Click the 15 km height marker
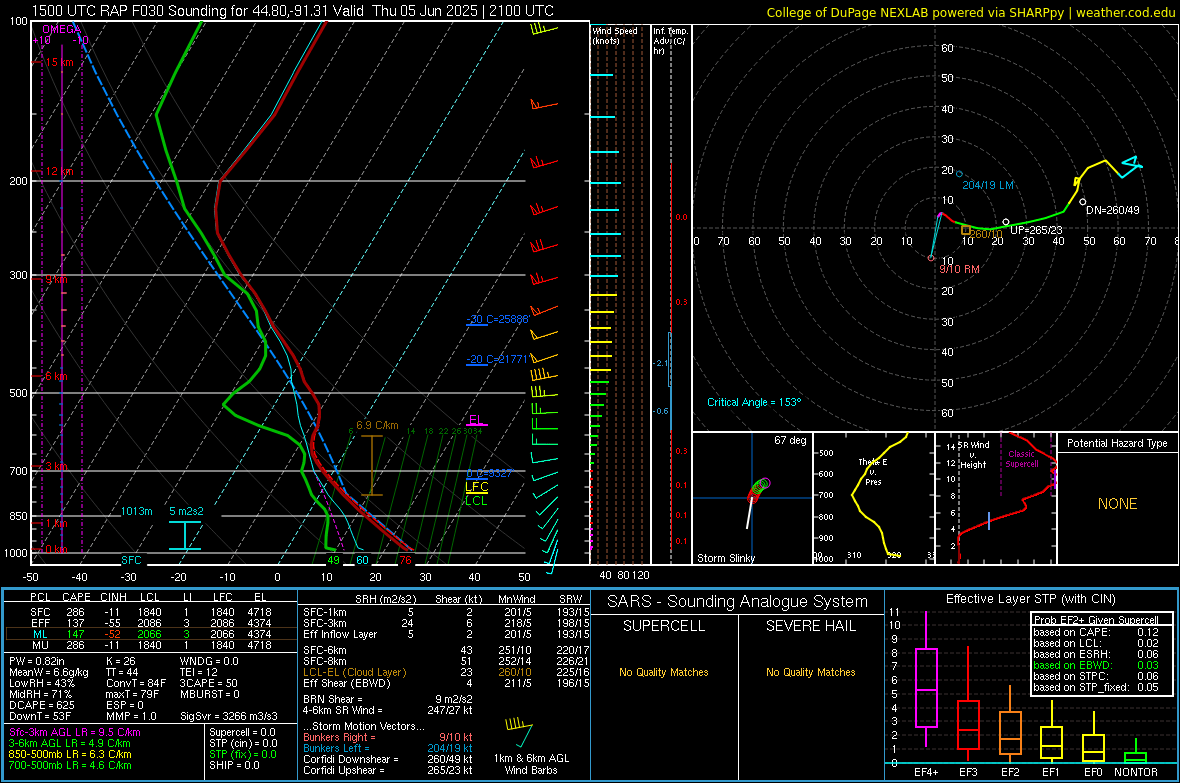 point(59,62)
